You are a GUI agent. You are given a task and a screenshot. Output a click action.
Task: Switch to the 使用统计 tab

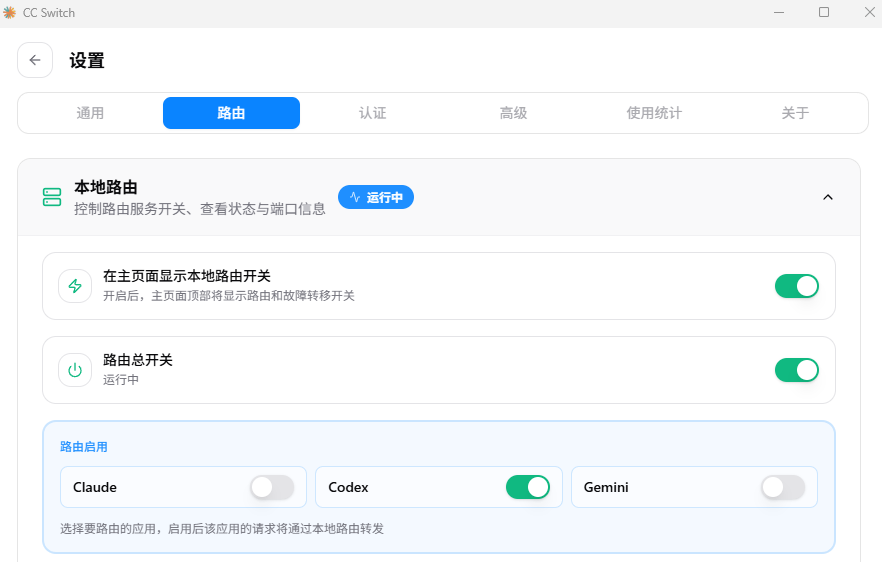pos(654,113)
